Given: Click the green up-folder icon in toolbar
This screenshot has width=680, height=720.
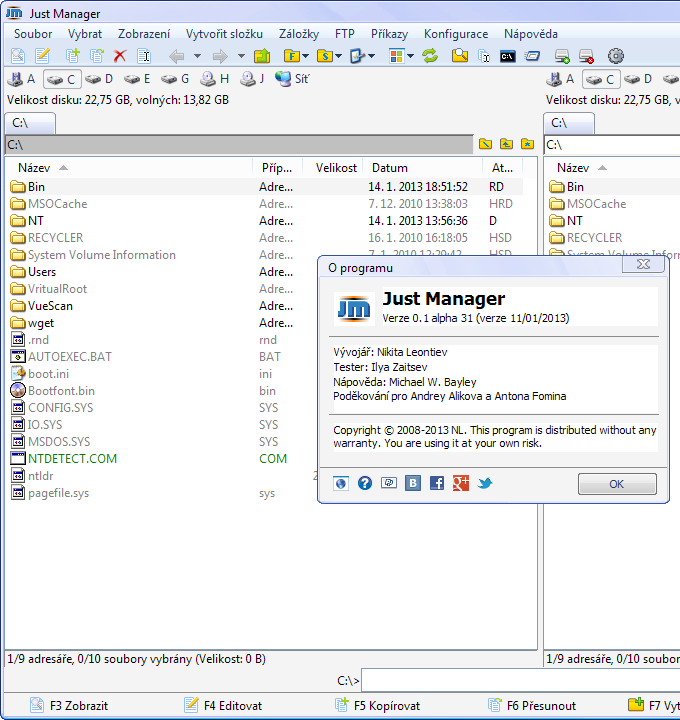Looking at the screenshot, I should pyautogui.click(x=262, y=56).
